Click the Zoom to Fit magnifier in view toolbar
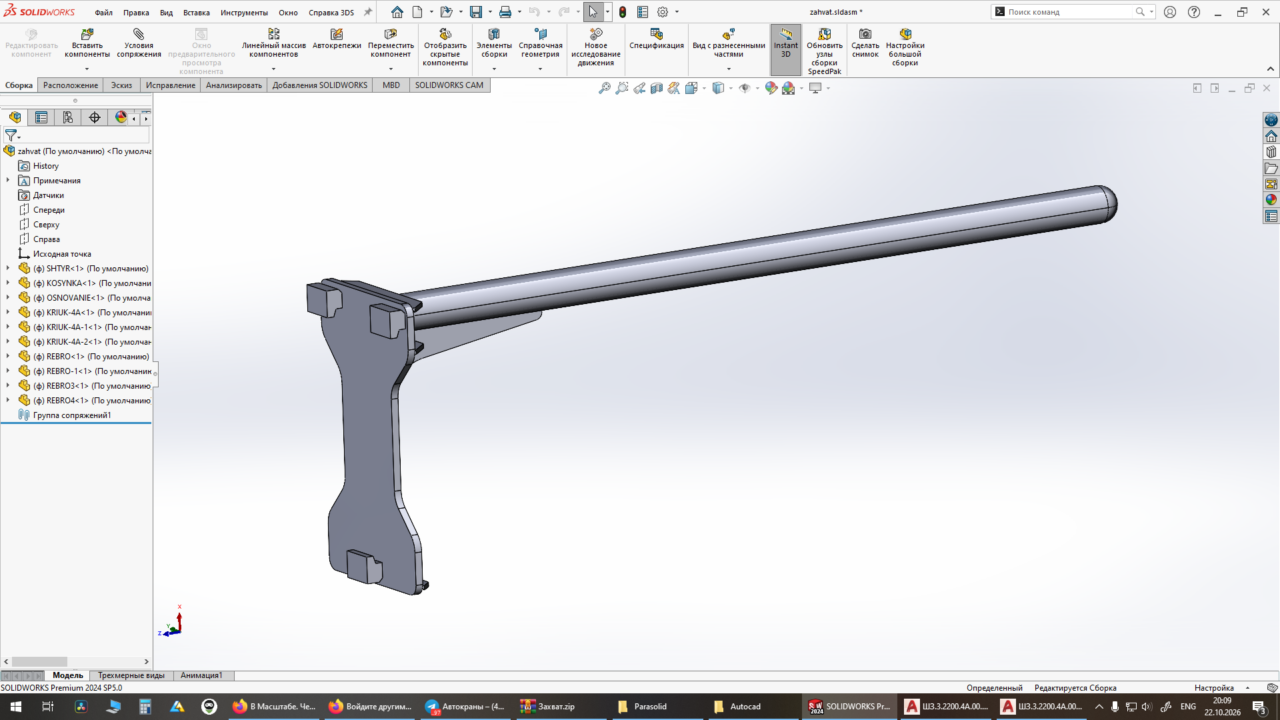The height and width of the screenshot is (720, 1280). coord(604,88)
